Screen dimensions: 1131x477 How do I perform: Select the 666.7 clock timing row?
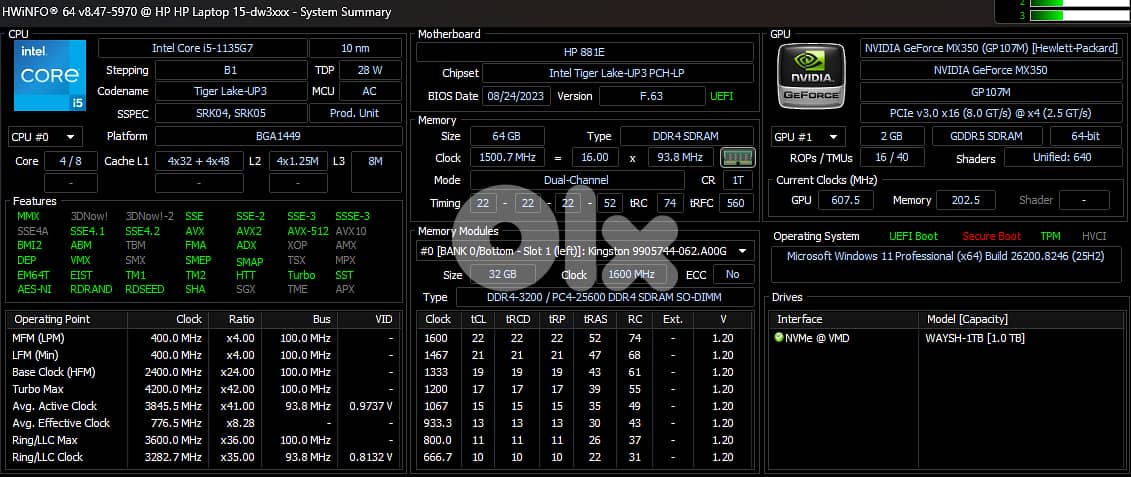click(x=586, y=457)
